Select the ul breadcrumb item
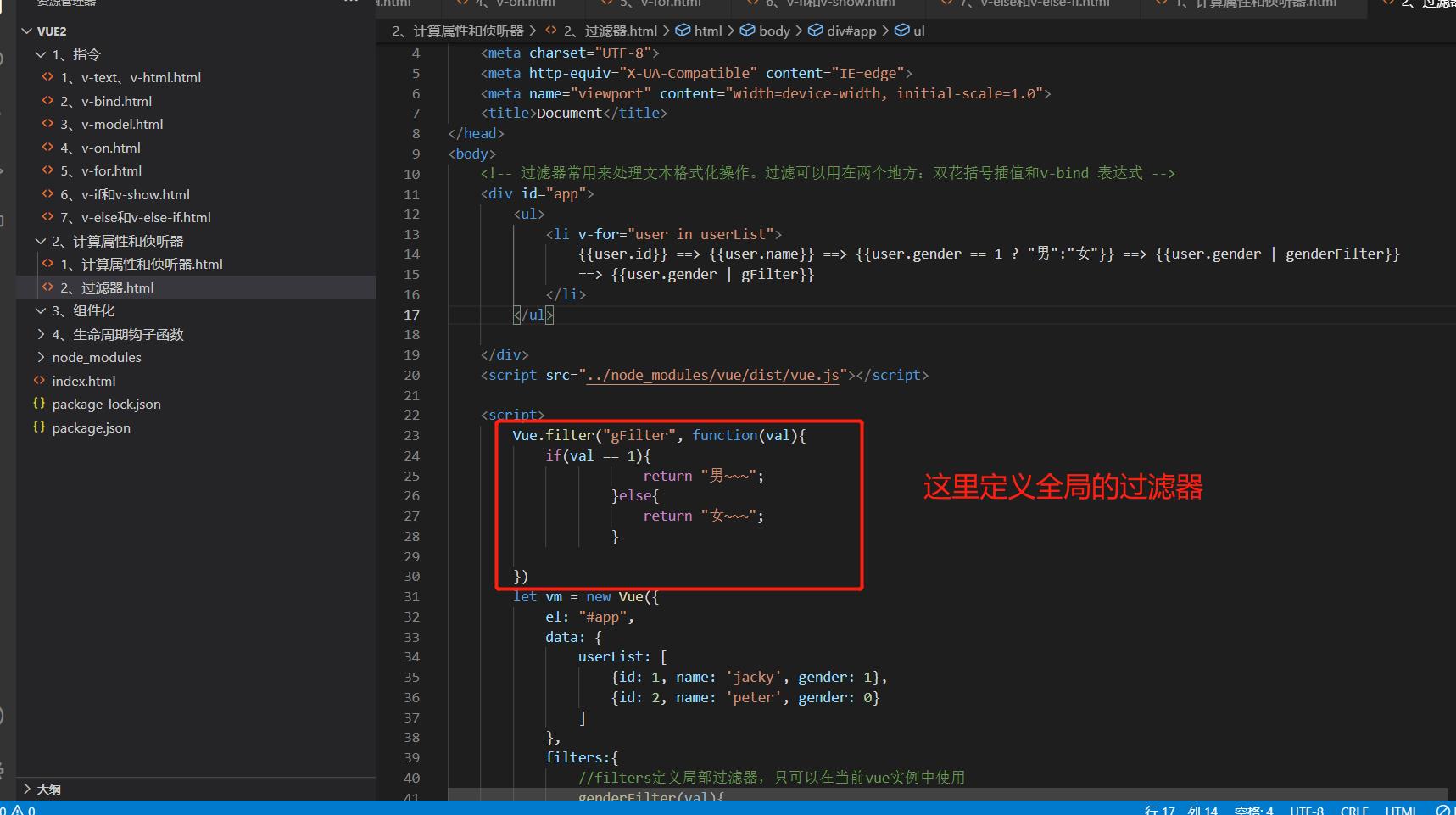Image resolution: width=1456 pixels, height=815 pixels. point(919,31)
